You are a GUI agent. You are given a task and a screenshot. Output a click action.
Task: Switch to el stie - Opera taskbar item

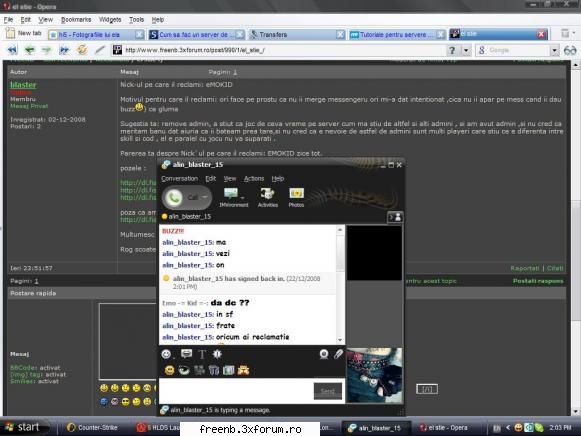(x=444, y=427)
